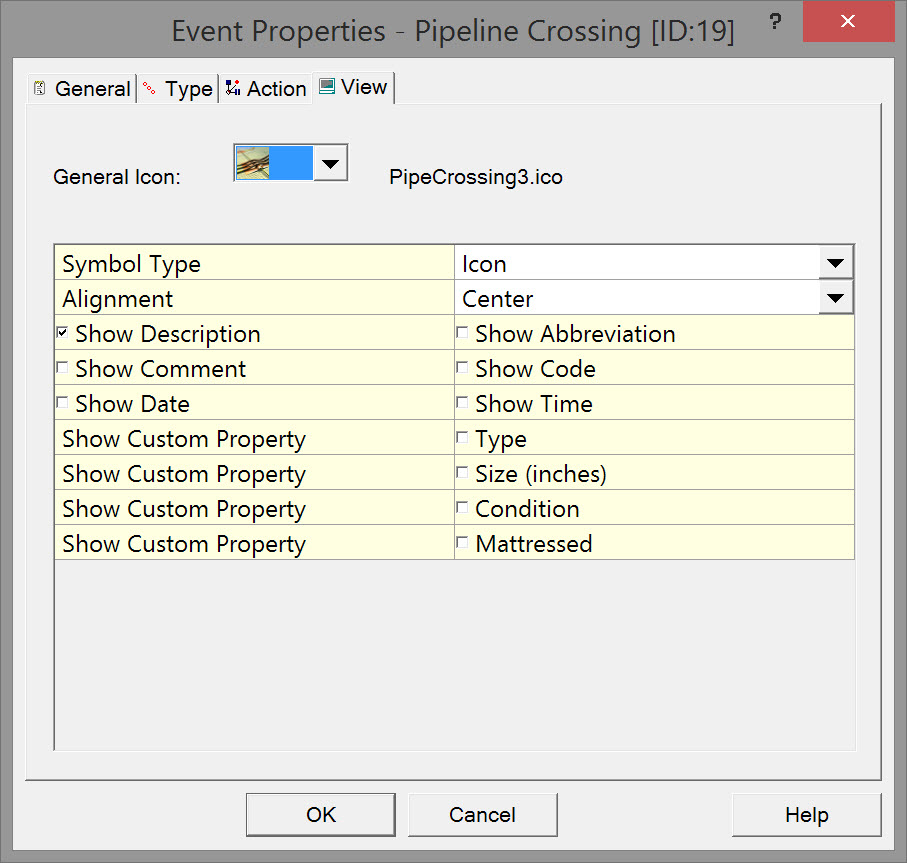Image resolution: width=907 pixels, height=863 pixels.
Task: Expand the Symbol Type dropdown
Action: (835, 264)
